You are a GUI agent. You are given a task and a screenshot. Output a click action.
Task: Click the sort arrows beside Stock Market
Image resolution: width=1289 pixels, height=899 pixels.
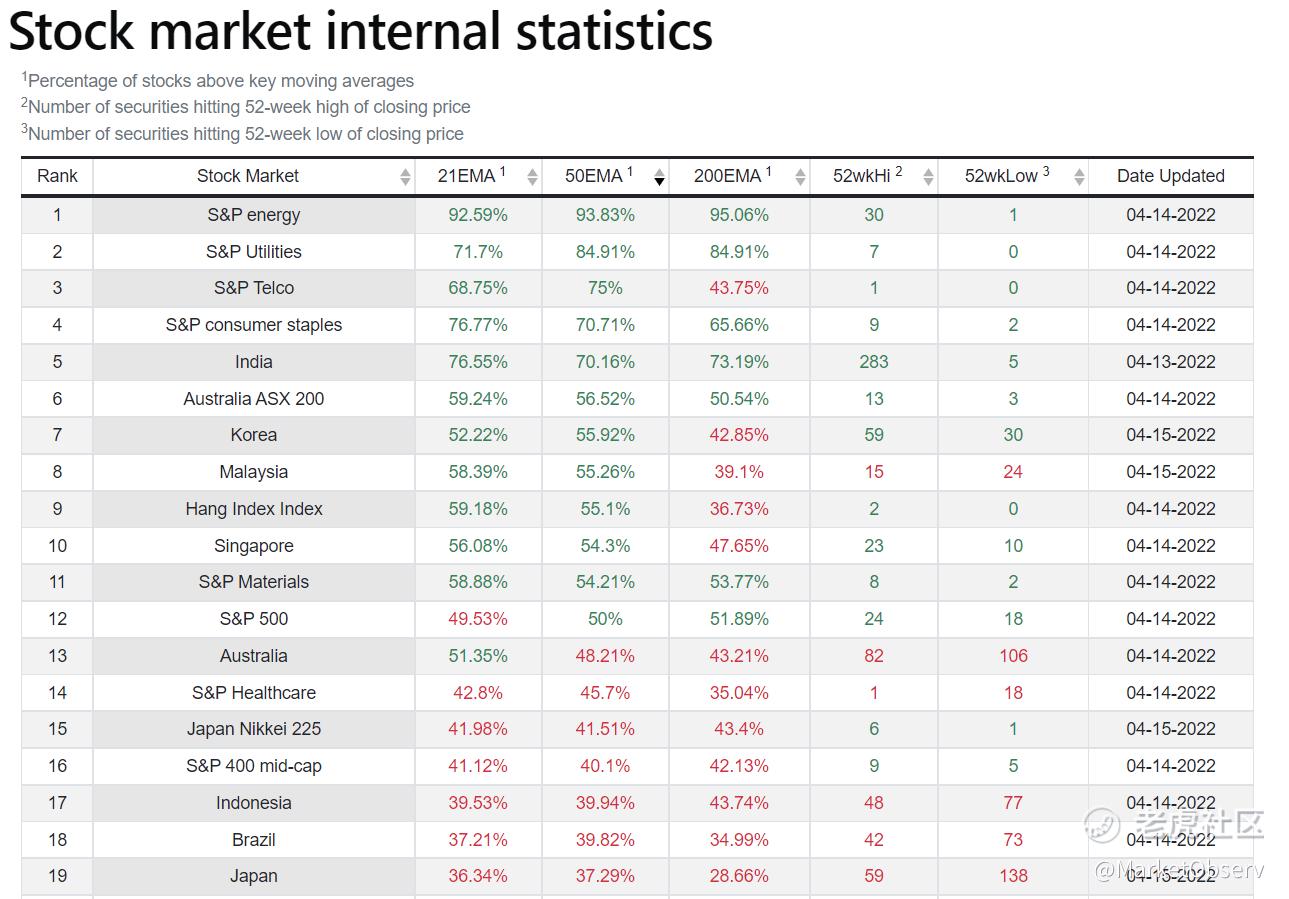(405, 177)
